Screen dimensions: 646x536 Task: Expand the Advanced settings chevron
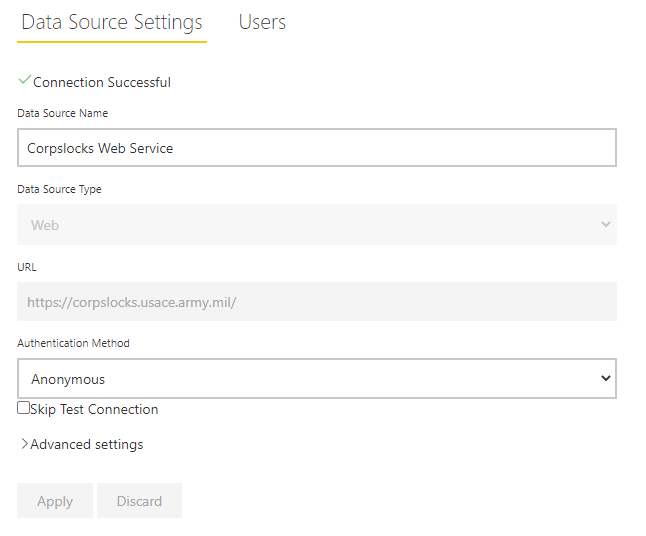24,444
